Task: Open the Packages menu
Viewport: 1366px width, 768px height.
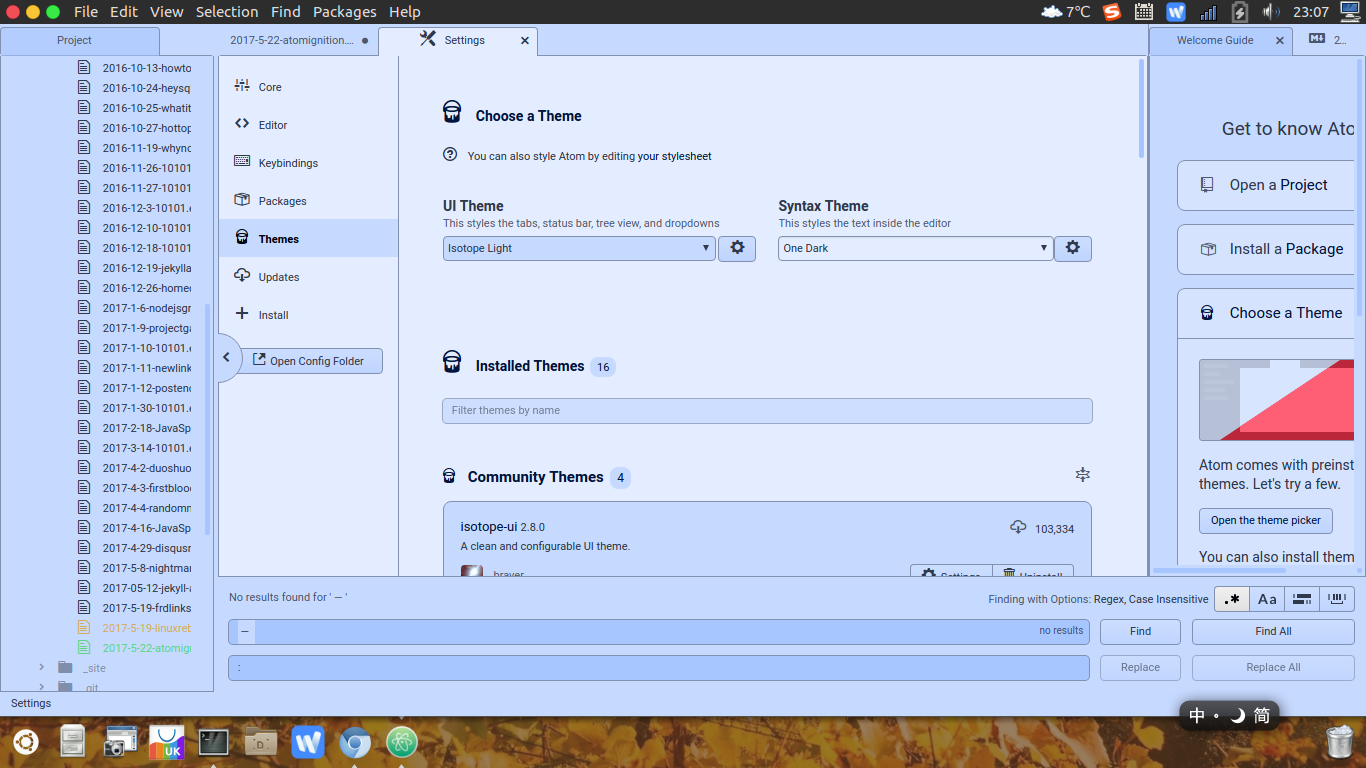Action: (345, 12)
